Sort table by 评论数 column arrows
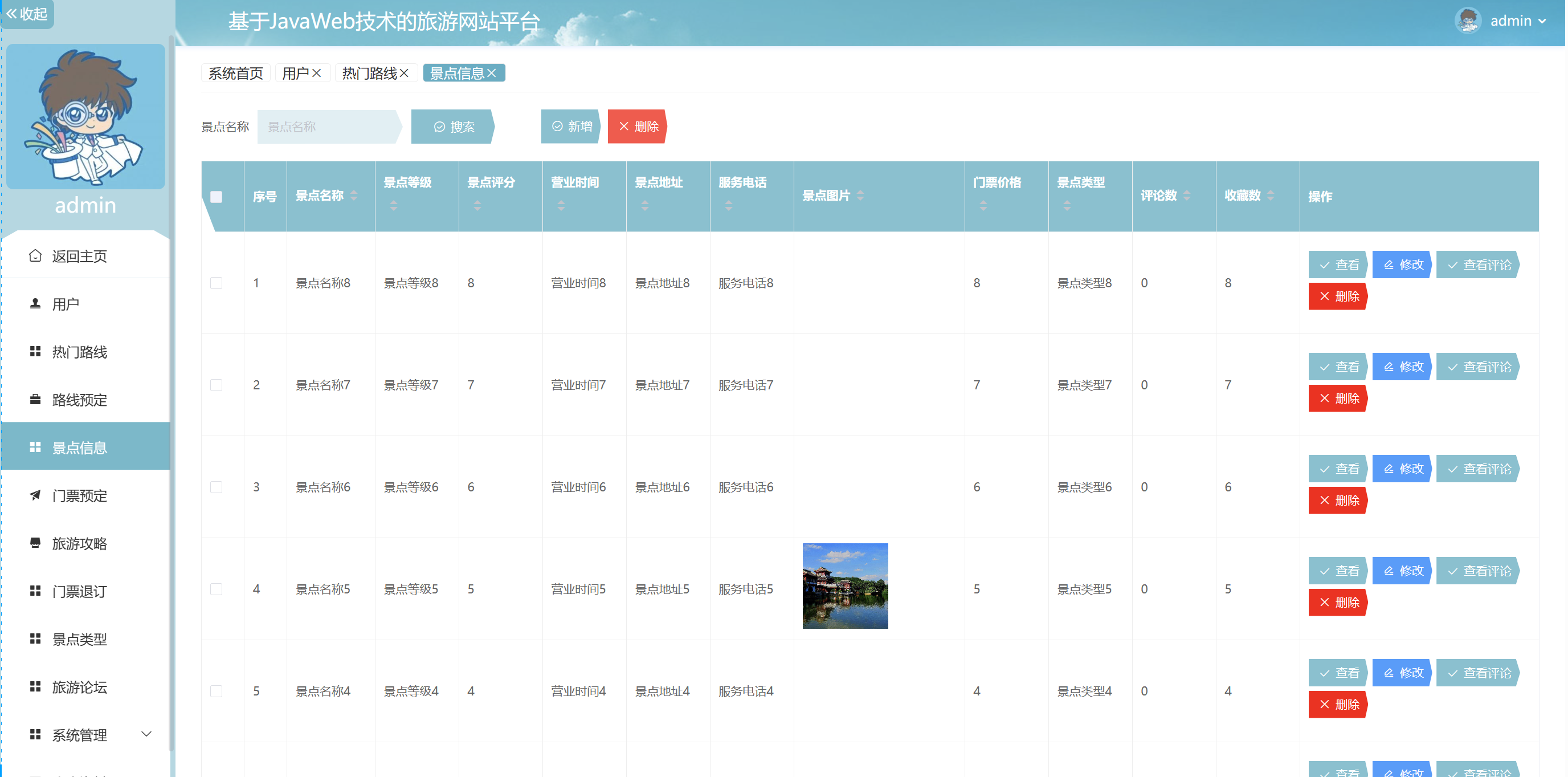 [x=1187, y=196]
